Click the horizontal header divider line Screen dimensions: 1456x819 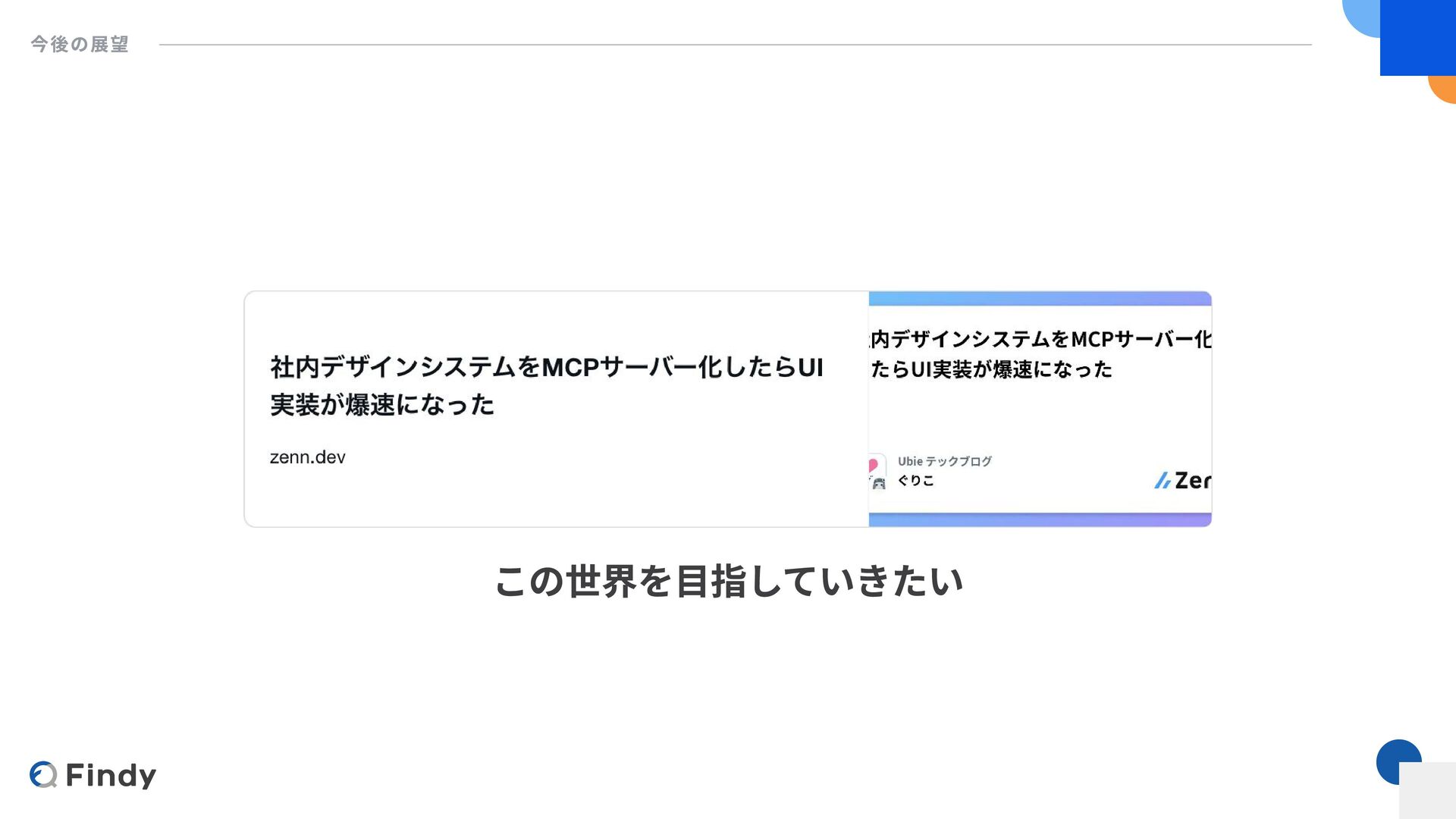[x=736, y=45]
